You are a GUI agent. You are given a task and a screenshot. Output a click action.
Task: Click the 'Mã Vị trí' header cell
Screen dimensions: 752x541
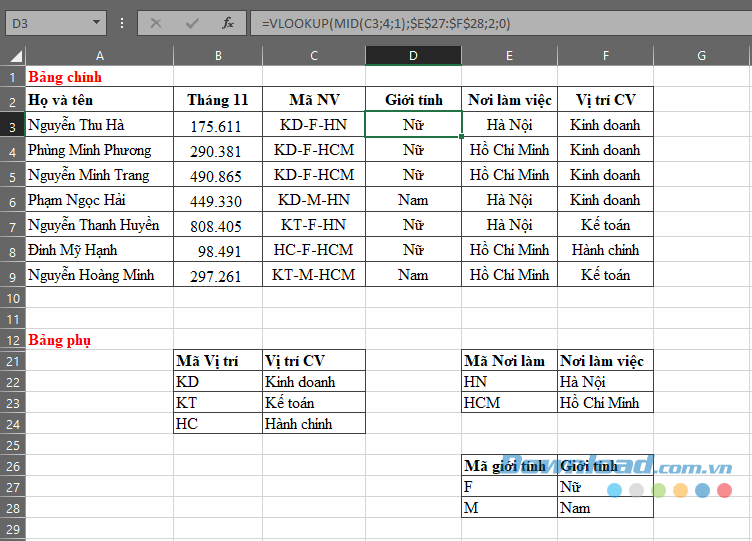[x=218, y=361]
